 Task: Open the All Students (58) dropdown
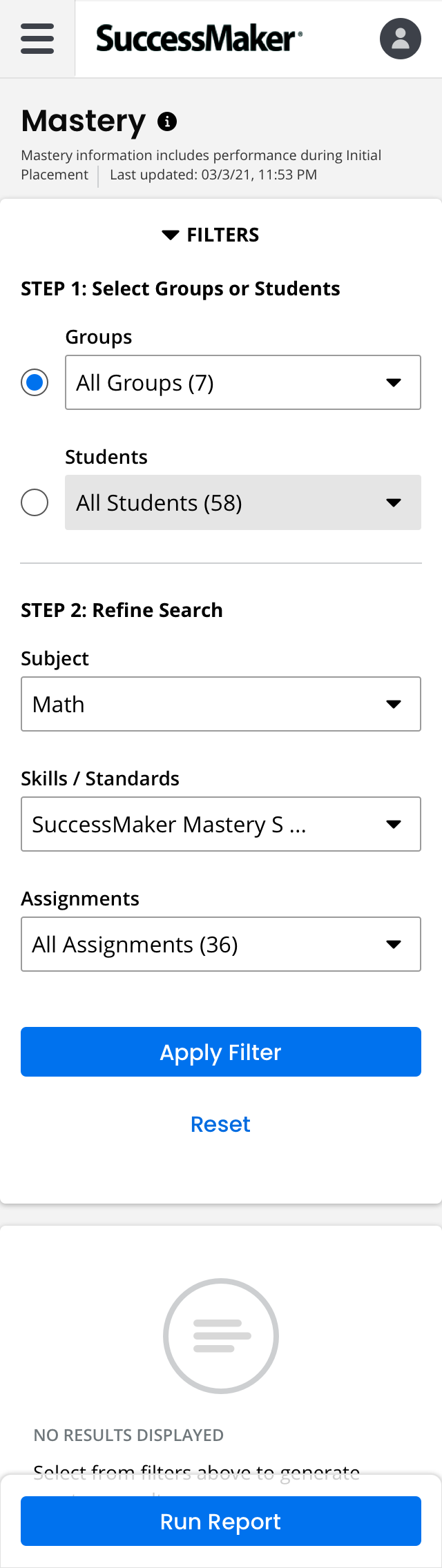pyautogui.click(x=243, y=502)
